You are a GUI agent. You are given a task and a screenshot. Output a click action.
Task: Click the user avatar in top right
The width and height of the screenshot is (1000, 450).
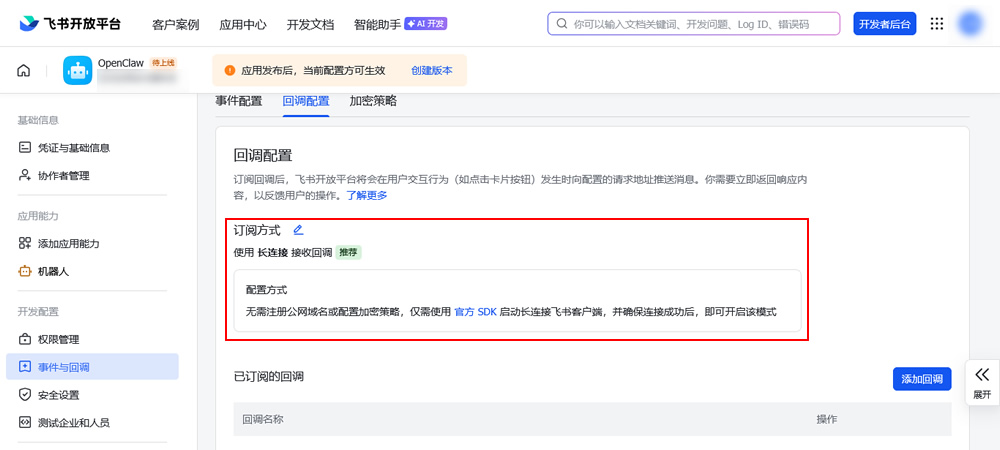[x=971, y=24]
